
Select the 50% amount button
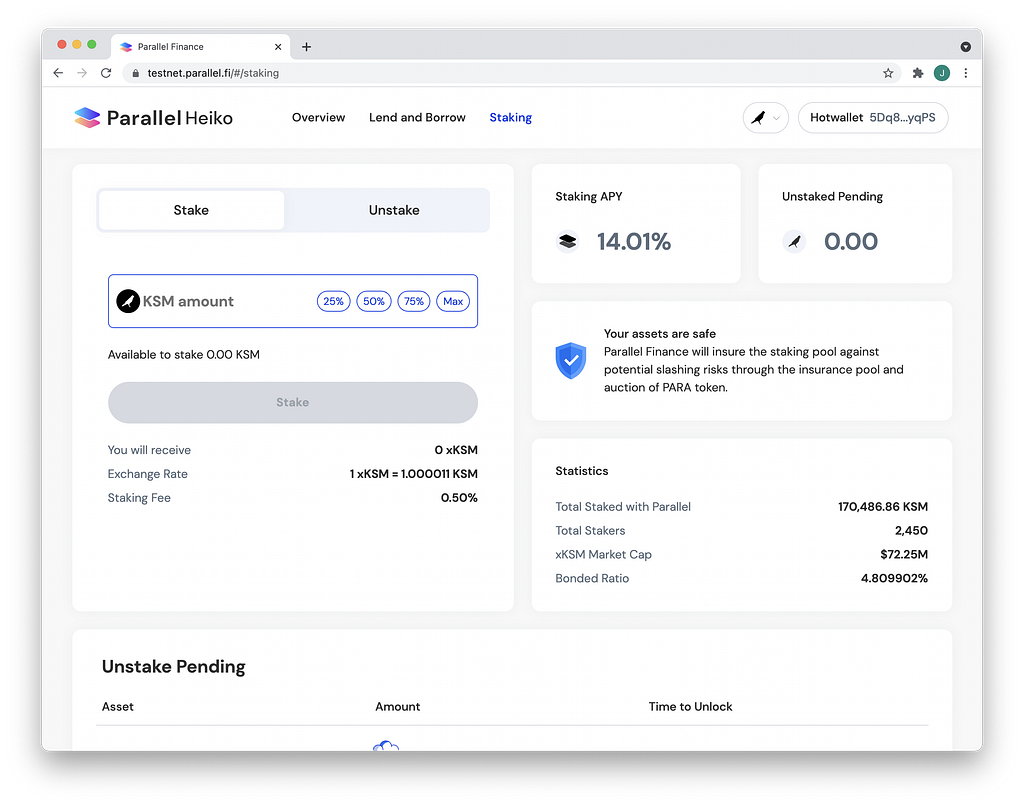(374, 301)
